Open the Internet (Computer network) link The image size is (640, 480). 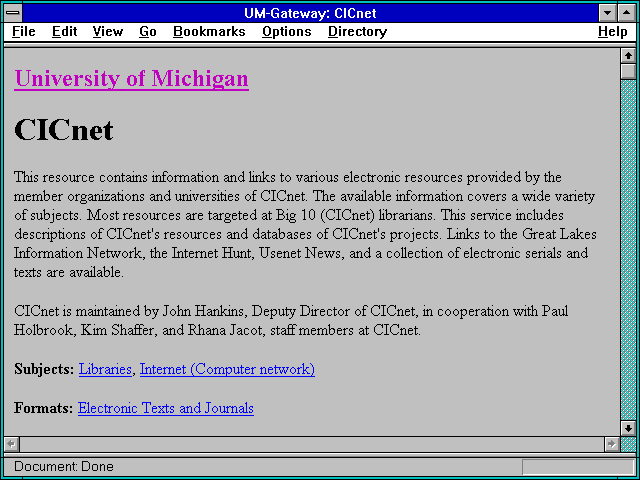pyautogui.click(x=227, y=369)
